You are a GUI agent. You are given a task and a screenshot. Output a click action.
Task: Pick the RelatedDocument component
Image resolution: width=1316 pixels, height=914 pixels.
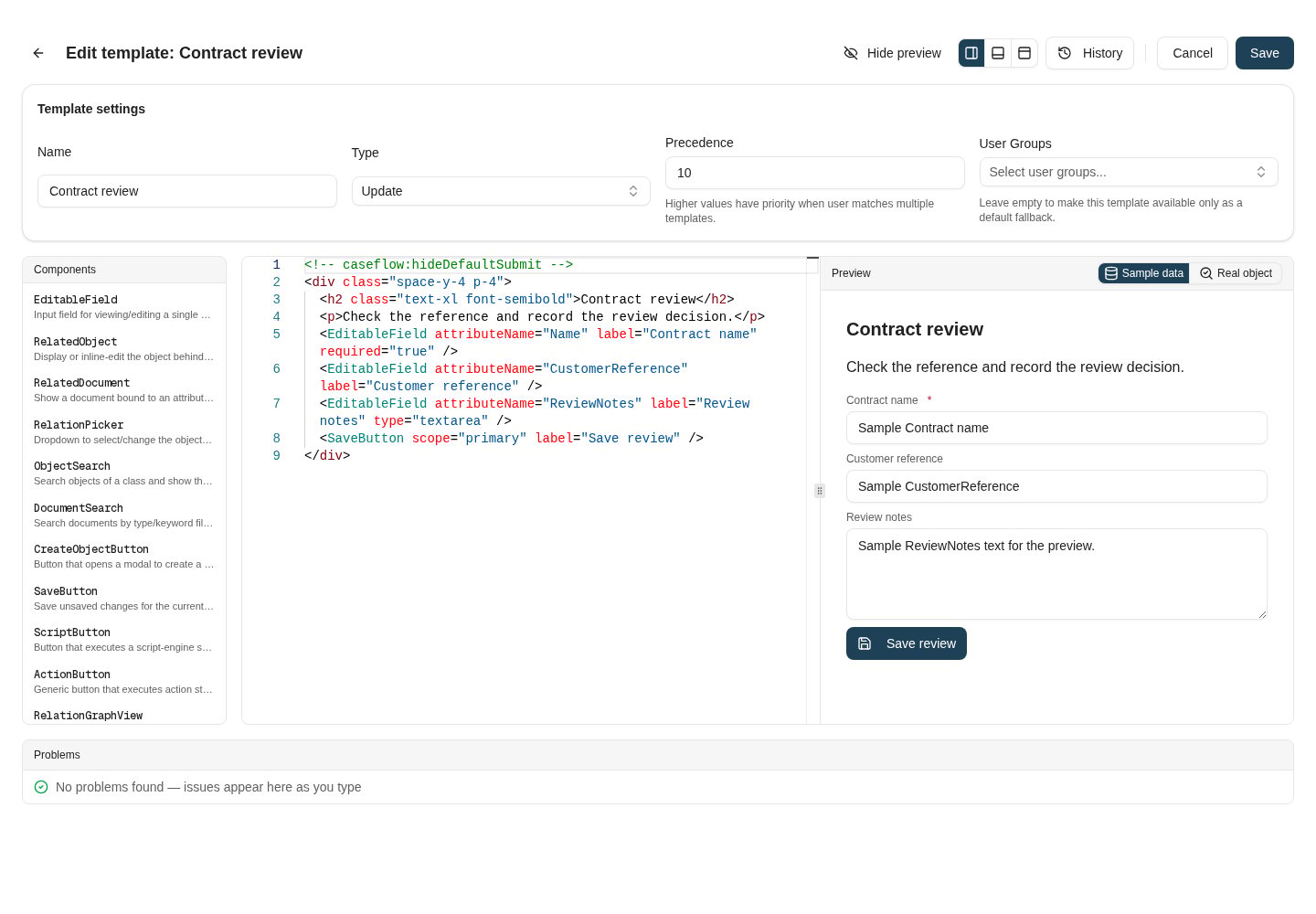click(123, 389)
